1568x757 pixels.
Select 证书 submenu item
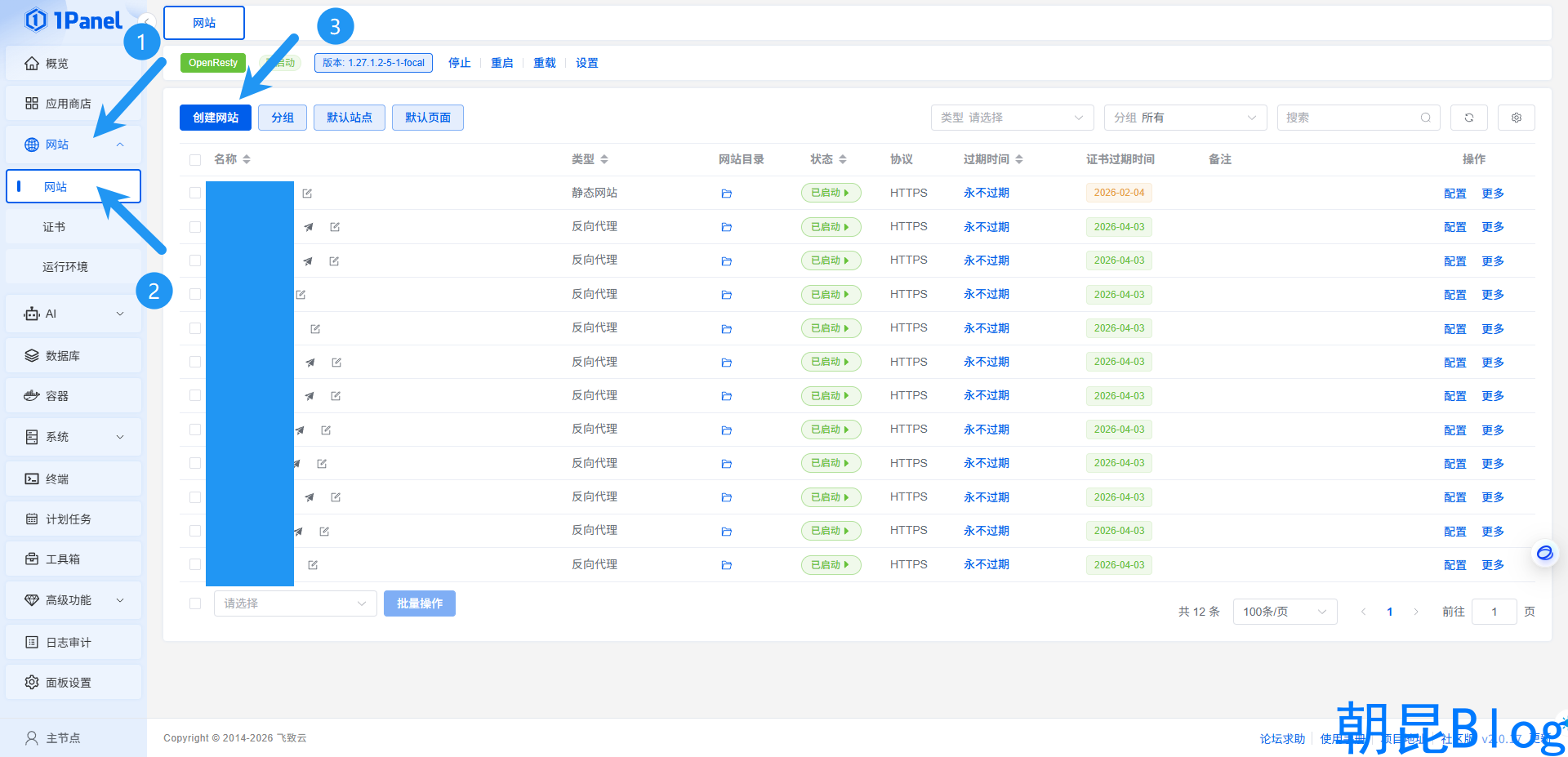(73, 227)
